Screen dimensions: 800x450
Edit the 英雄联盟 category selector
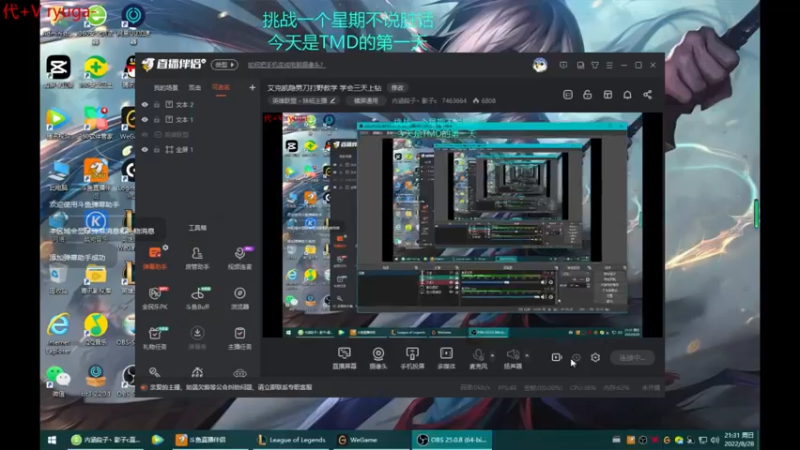coord(304,101)
